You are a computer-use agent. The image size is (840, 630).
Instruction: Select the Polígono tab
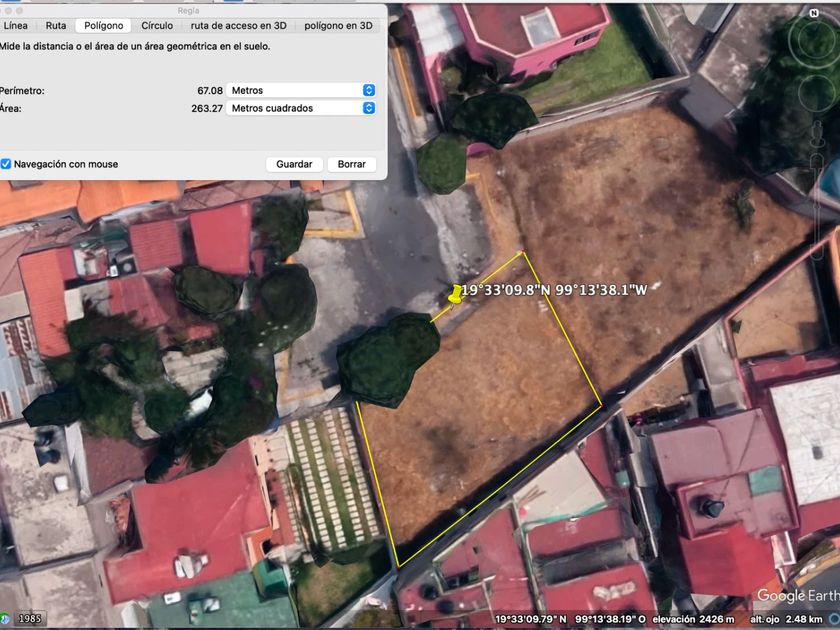pos(103,26)
